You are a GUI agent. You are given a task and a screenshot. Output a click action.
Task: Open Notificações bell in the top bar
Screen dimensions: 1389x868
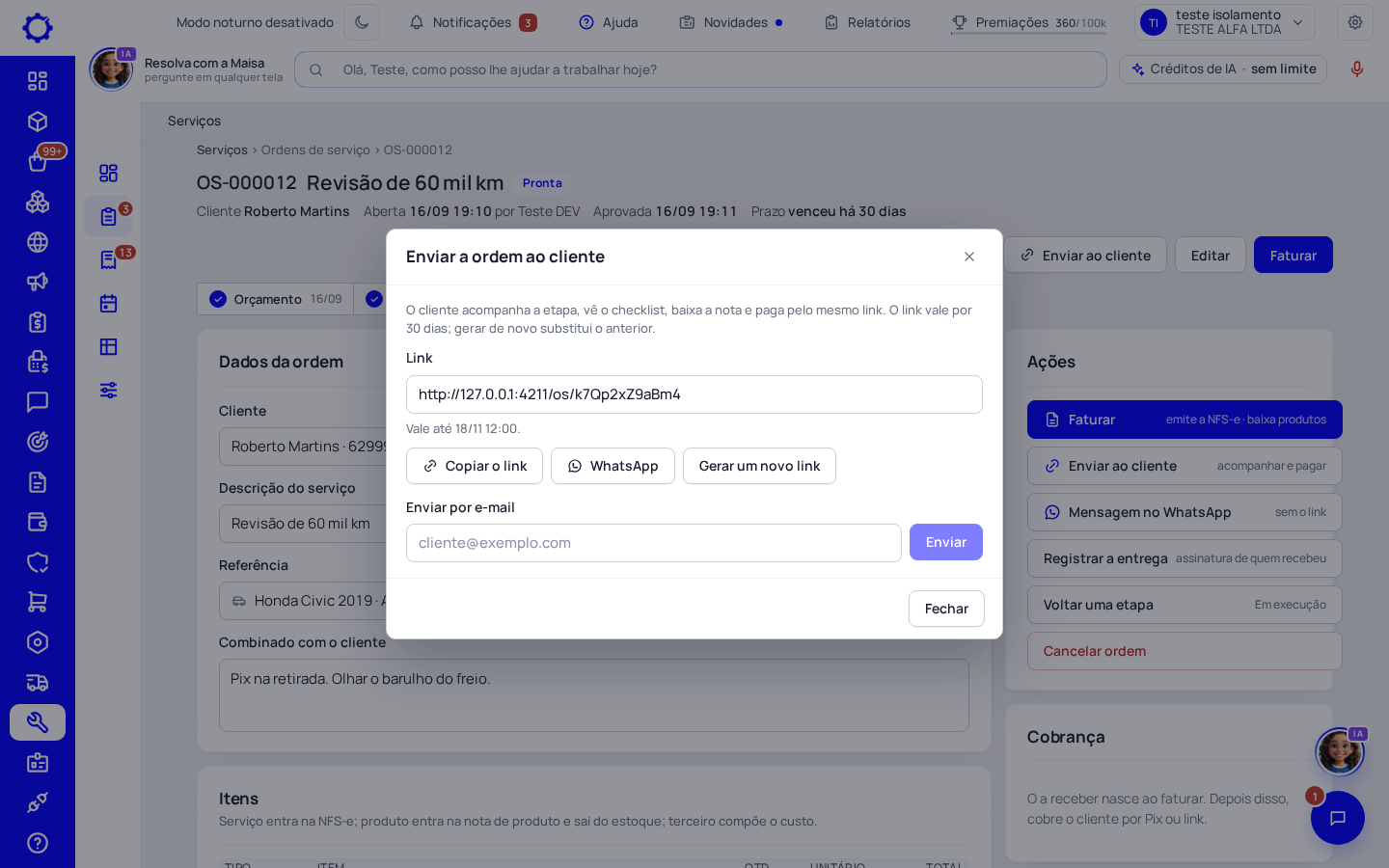coord(473,22)
